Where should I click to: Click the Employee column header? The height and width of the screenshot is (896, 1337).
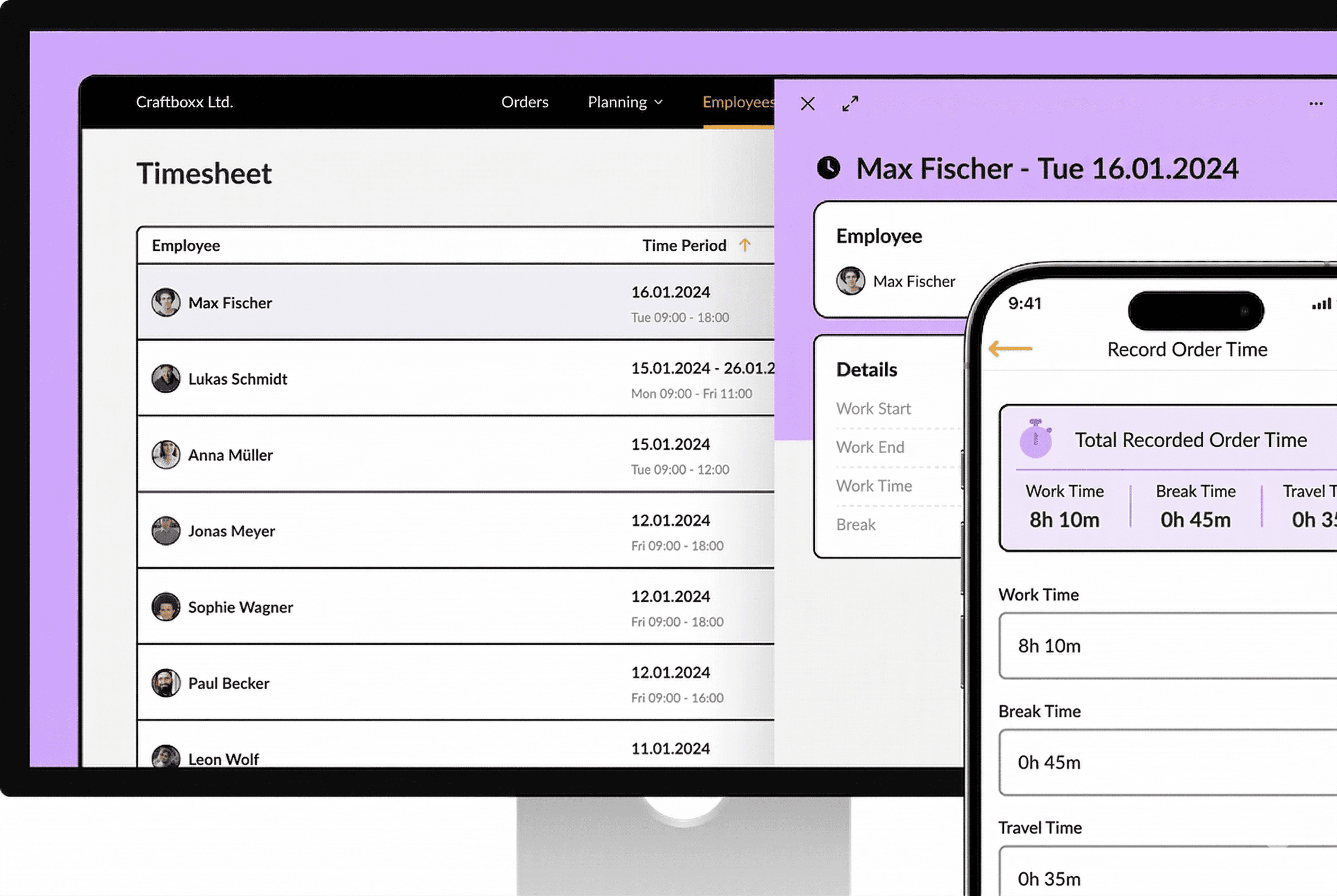[x=186, y=246]
